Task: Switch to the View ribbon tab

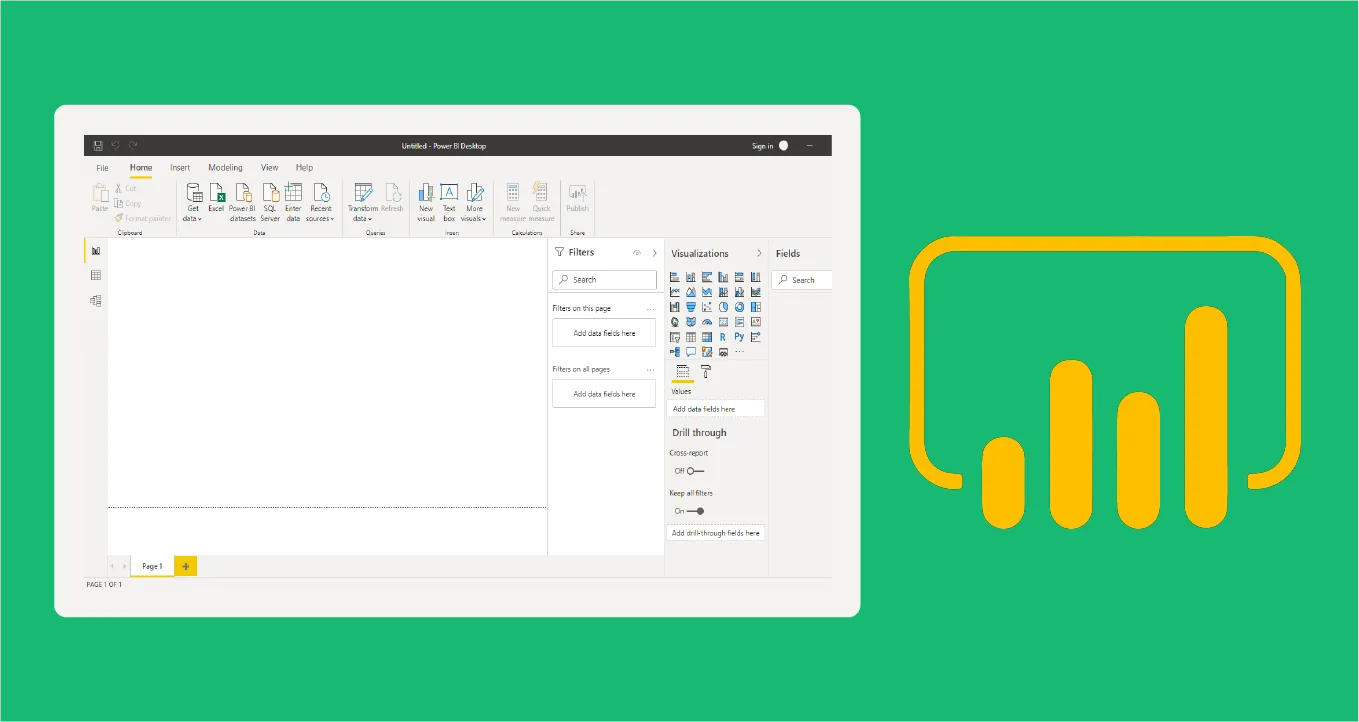Action: pyautogui.click(x=269, y=168)
